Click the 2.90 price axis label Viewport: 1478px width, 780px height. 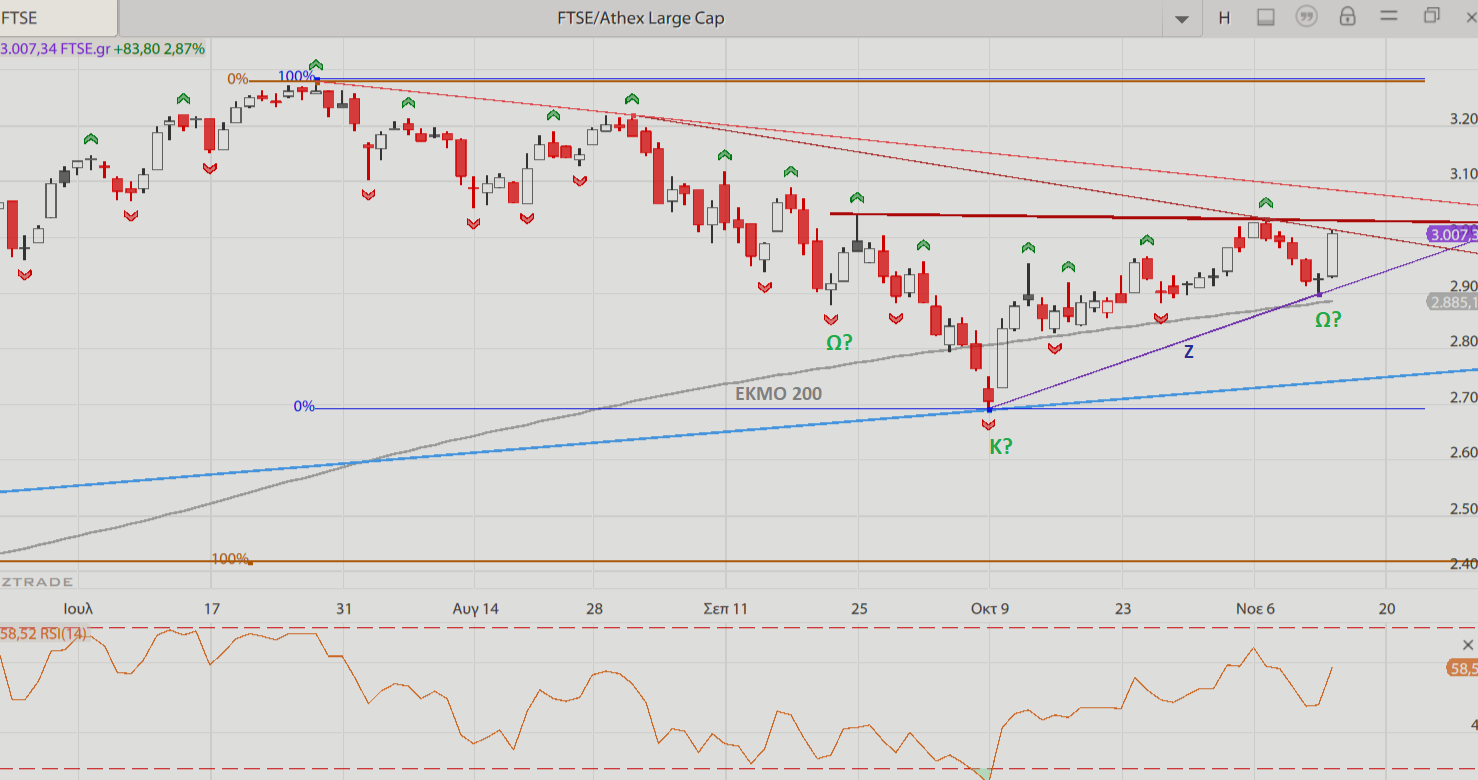[x=1463, y=286]
